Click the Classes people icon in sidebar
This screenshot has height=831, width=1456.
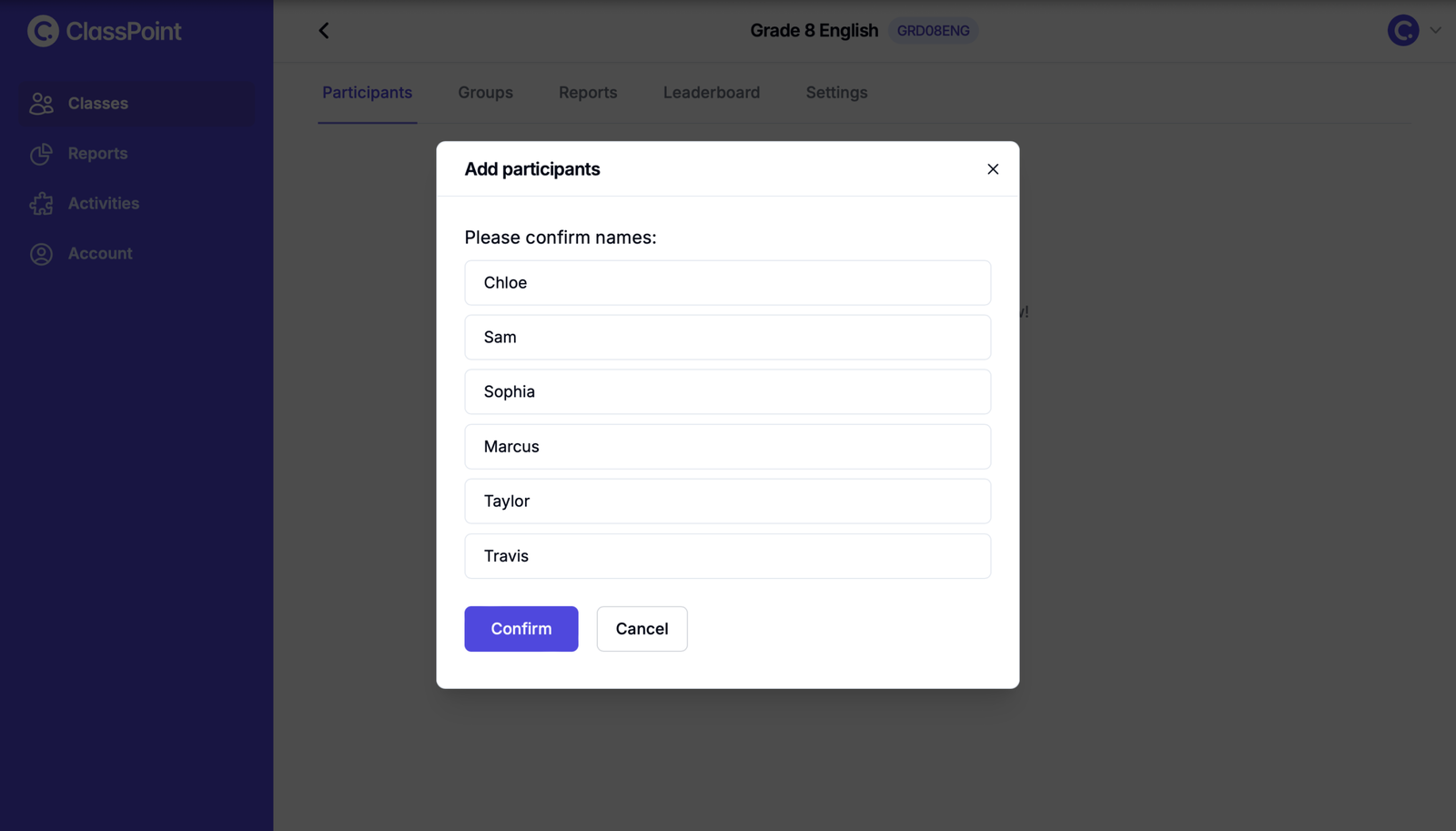click(41, 104)
